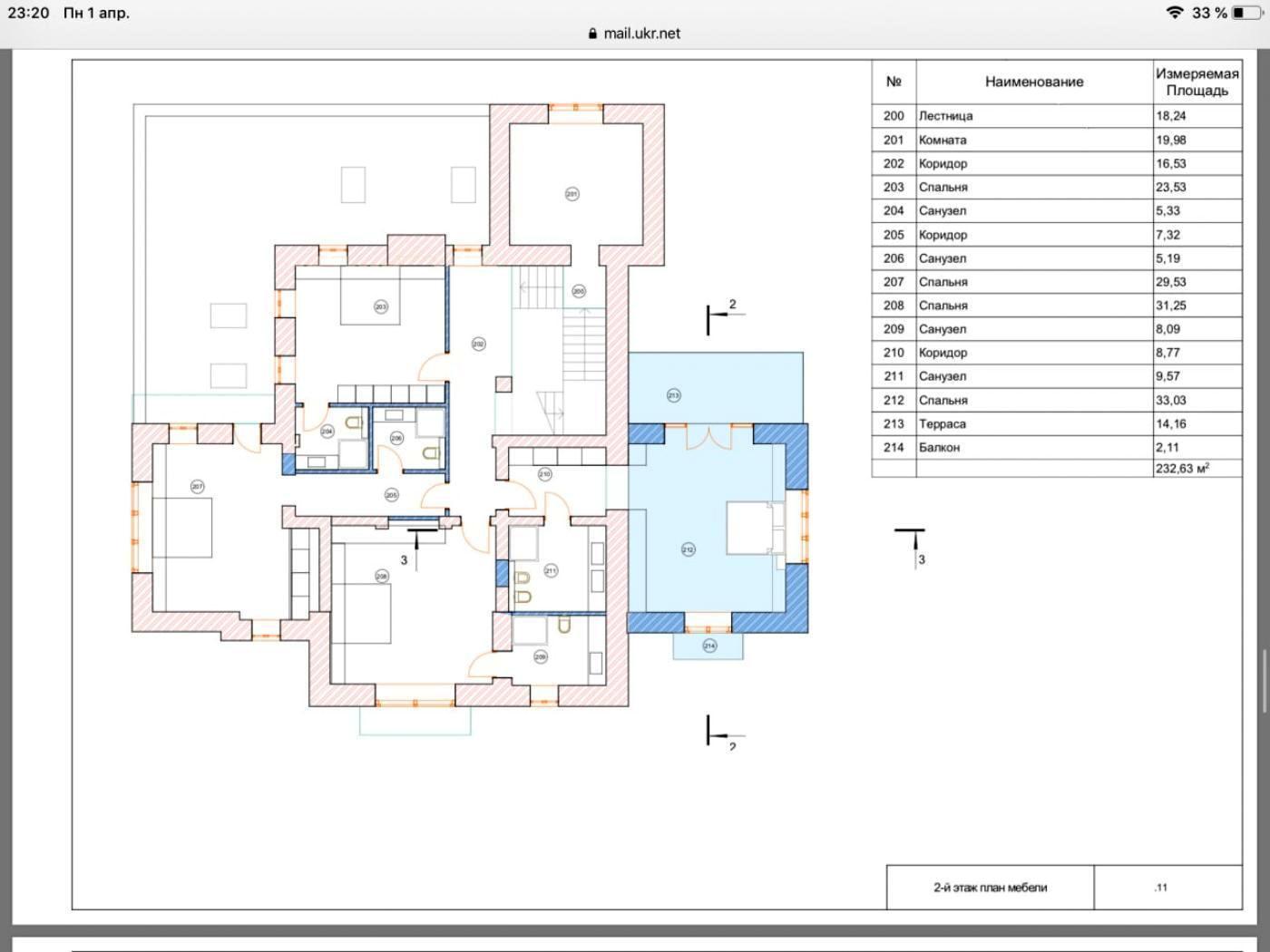Tap the Wi-Fi icon in status bar
Image resolution: width=1270 pixels, height=952 pixels.
pos(1175,13)
